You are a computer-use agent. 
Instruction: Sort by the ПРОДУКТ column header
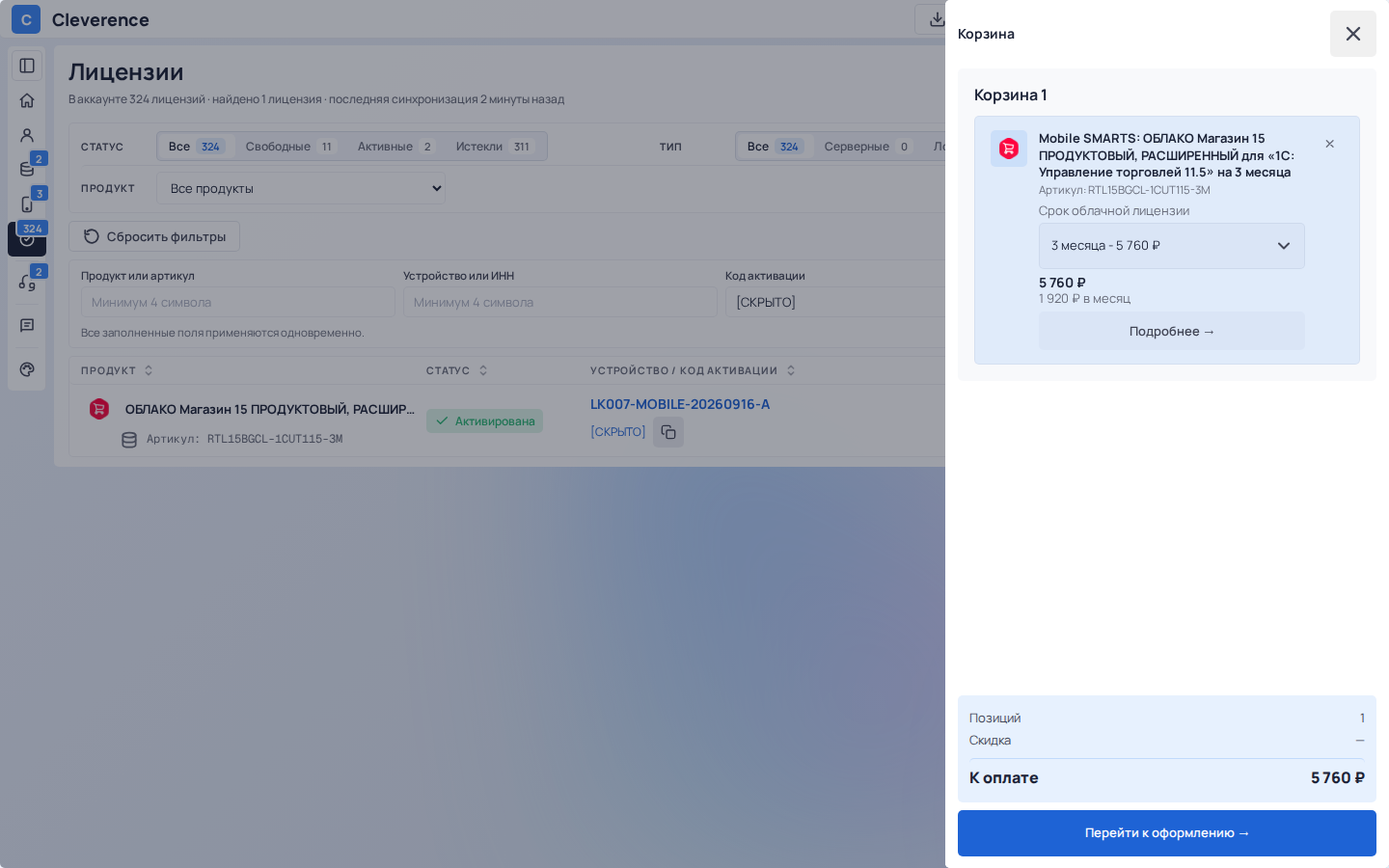tap(117, 370)
